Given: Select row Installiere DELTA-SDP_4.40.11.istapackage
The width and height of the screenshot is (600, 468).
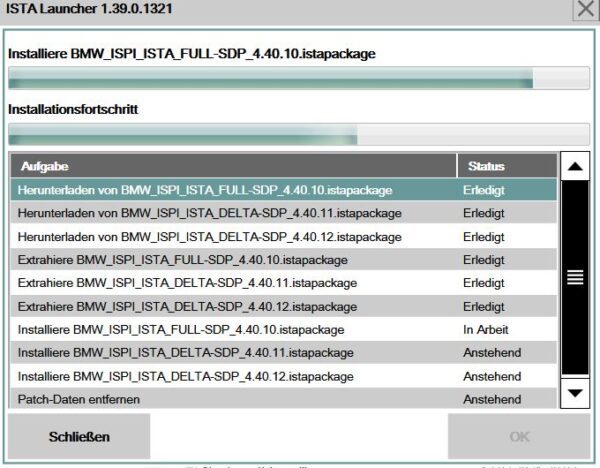Looking at the screenshot, I should point(284,353).
